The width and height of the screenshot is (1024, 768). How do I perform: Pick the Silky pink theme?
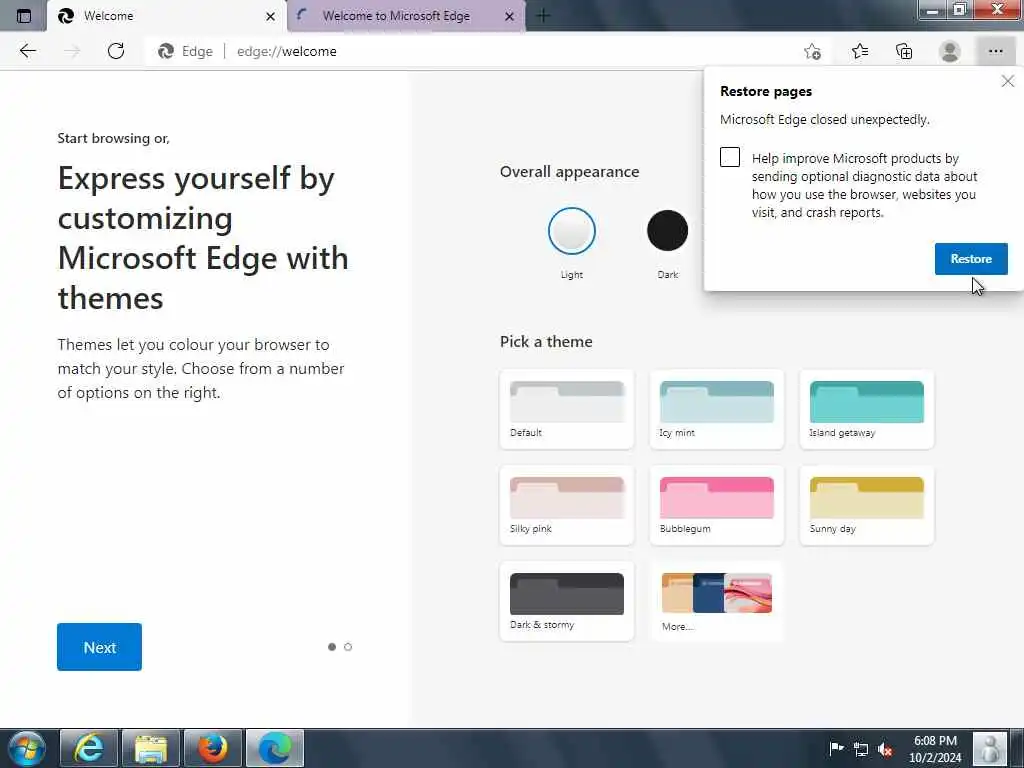pyautogui.click(x=566, y=505)
